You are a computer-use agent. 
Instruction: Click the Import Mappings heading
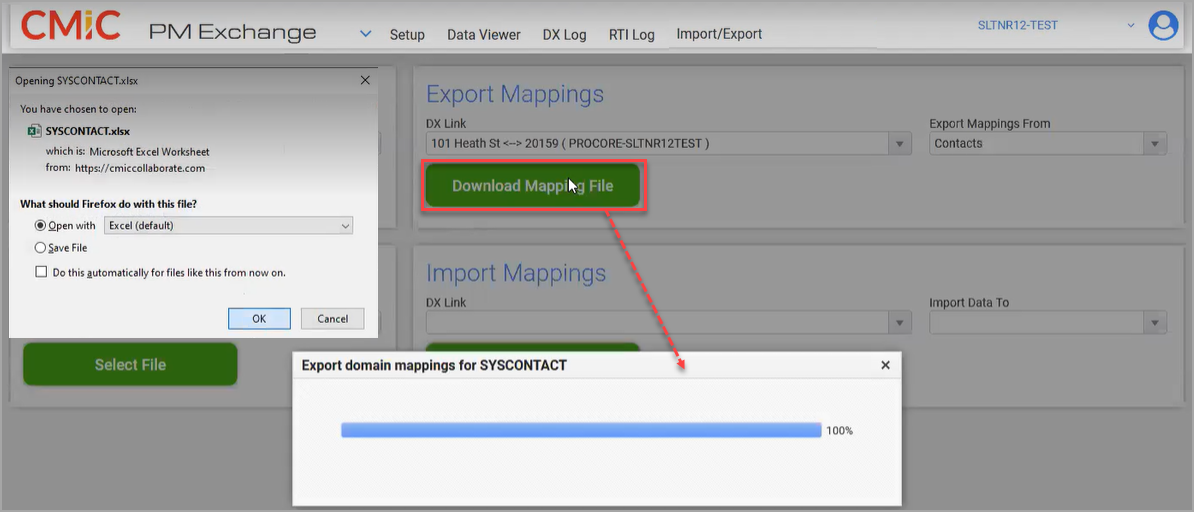point(516,274)
